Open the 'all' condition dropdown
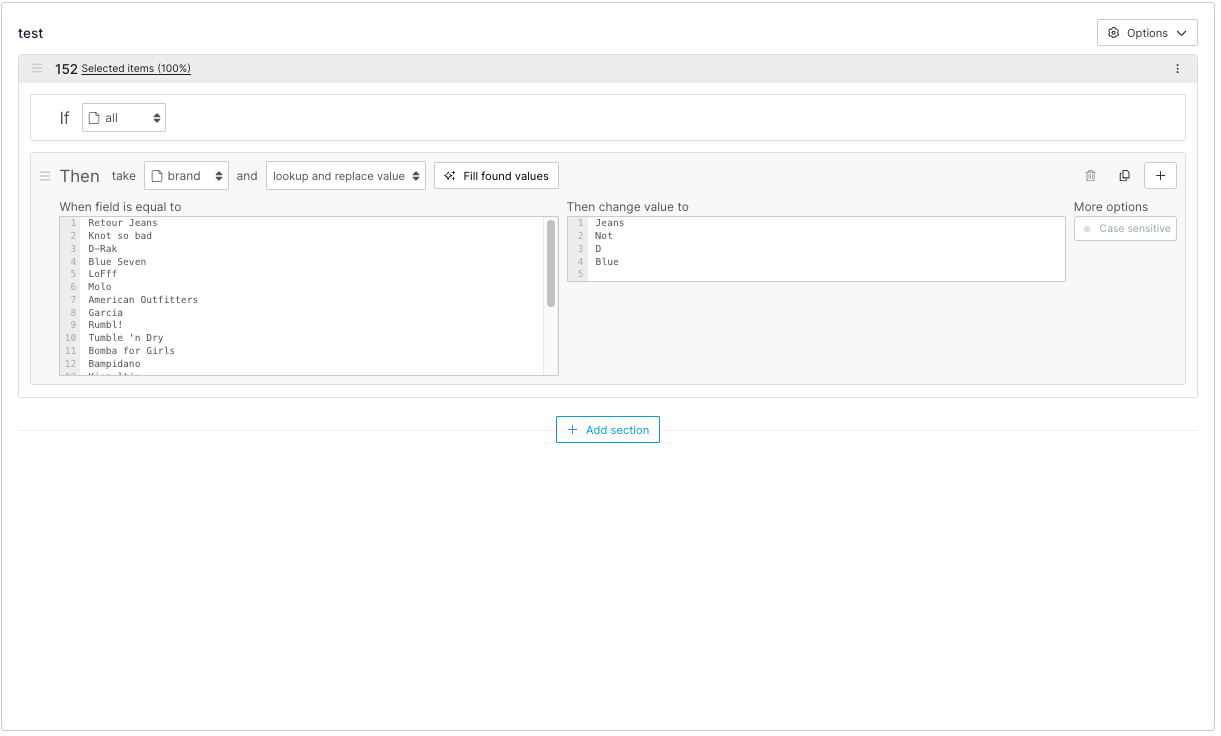 124,118
